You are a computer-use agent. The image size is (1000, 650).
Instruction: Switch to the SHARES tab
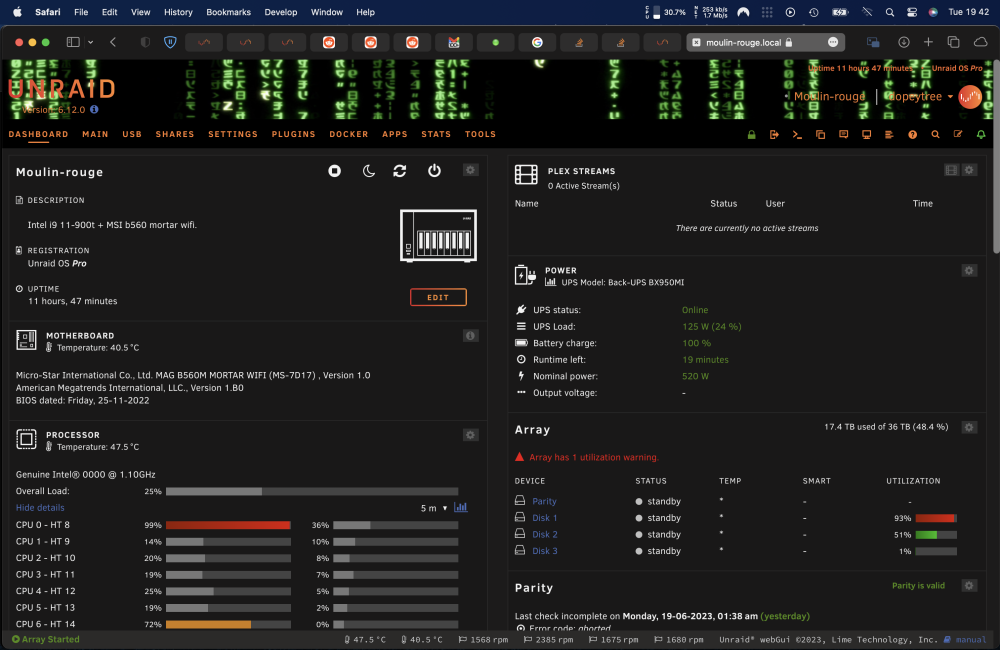(x=175, y=134)
